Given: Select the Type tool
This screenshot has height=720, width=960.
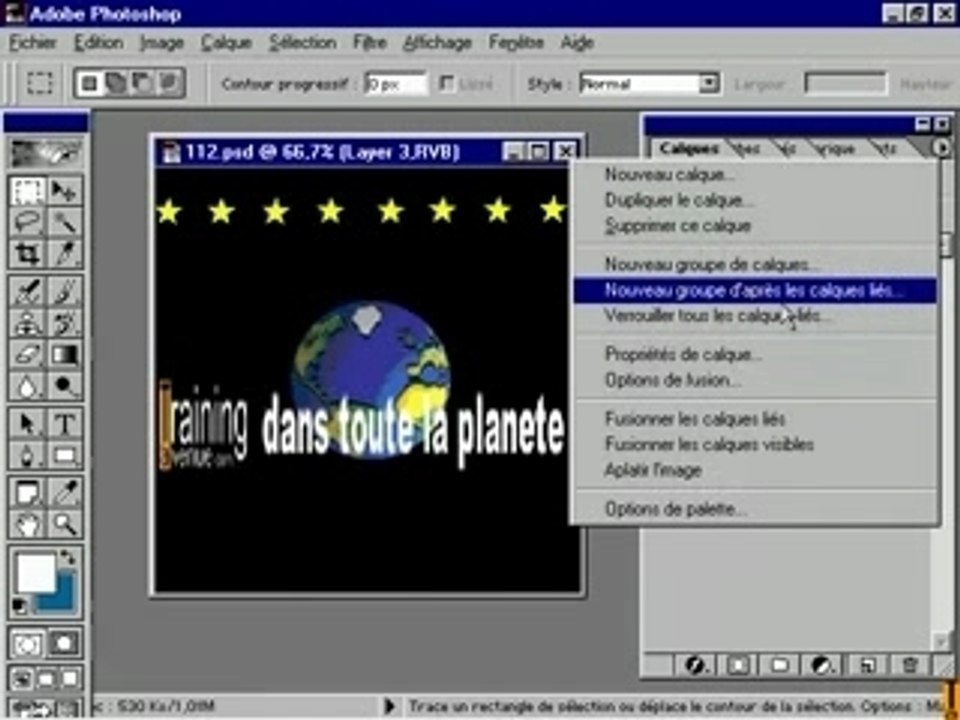Looking at the screenshot, I should click(64, 424).
